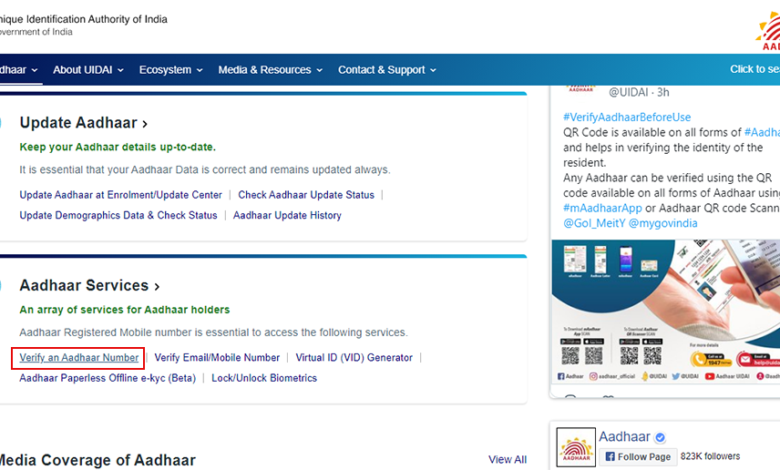Screen dimensions: 780x470
Task: Open the Aadhaar Services section heading
Action: [90, 285]
